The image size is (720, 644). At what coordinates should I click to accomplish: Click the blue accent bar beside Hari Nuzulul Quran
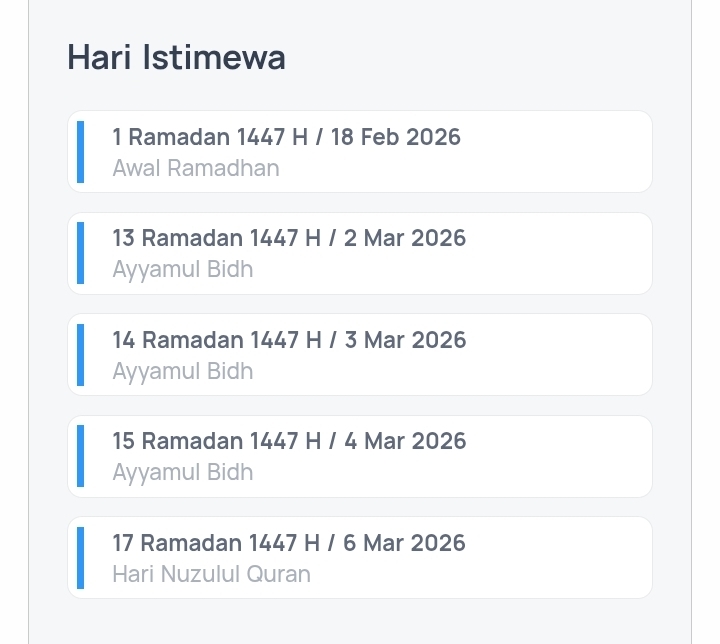click(x=80, y=558)
